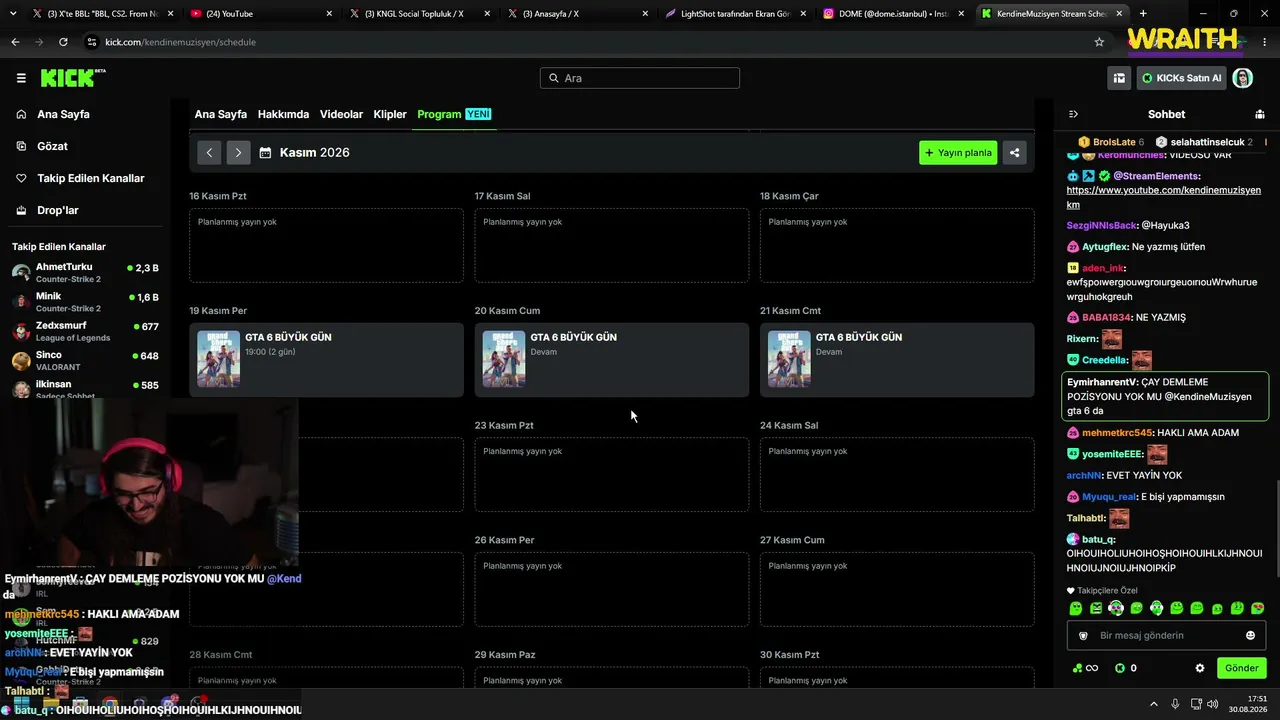Viewport: 1280px width, 720px height.
Task: Click the empty 17 Kasım Sal schedule slot
Action: coord(612,245)
